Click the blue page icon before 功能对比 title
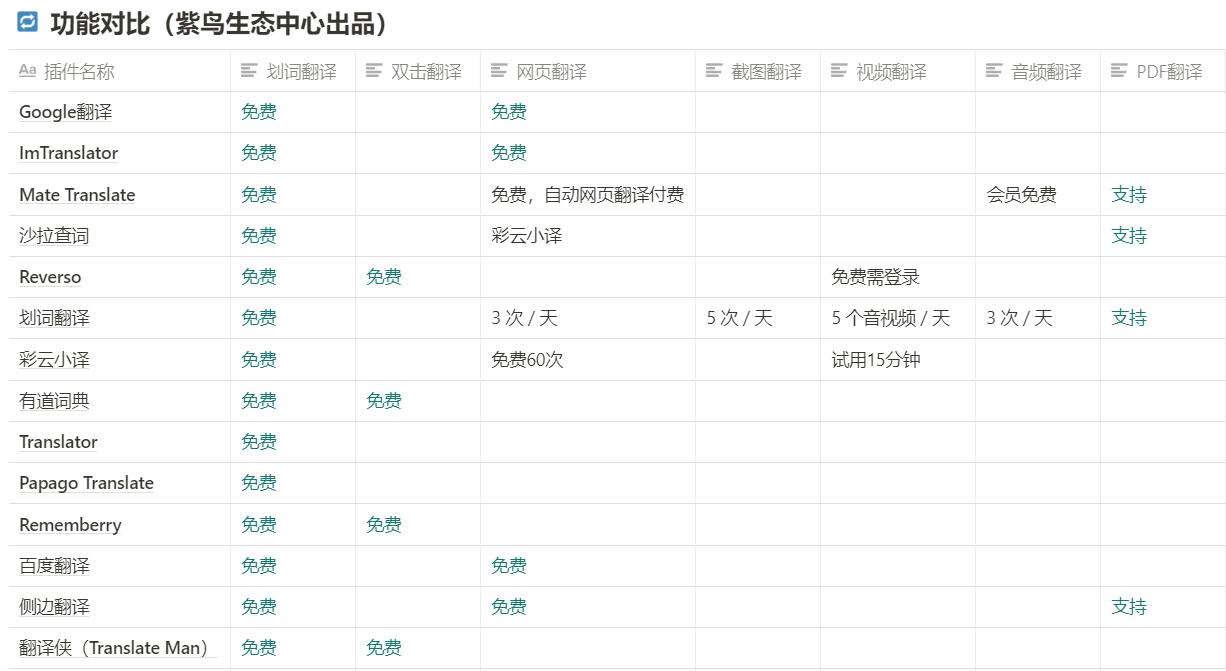 point(28,20)
